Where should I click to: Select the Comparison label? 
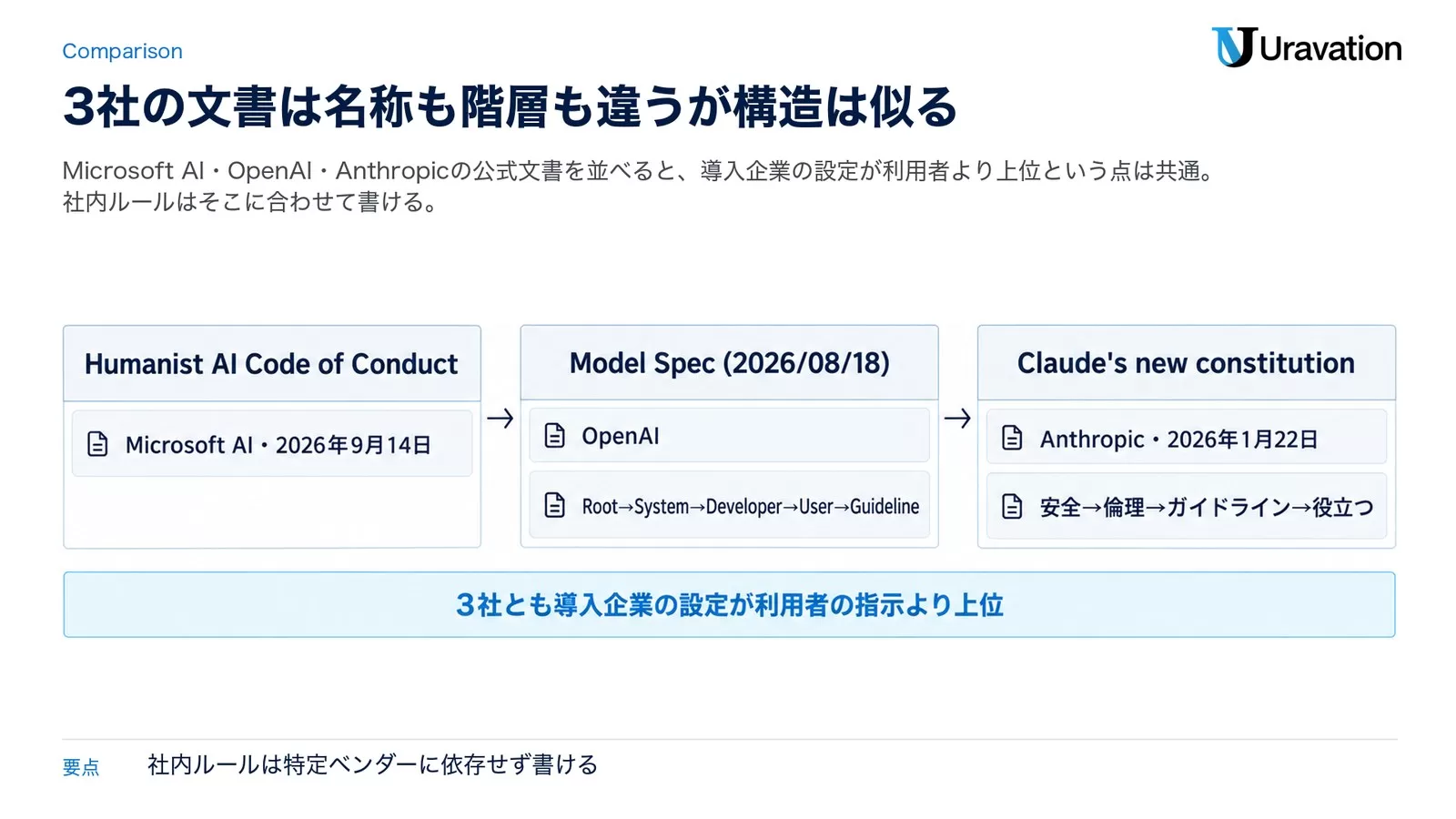tap(122, 51)
